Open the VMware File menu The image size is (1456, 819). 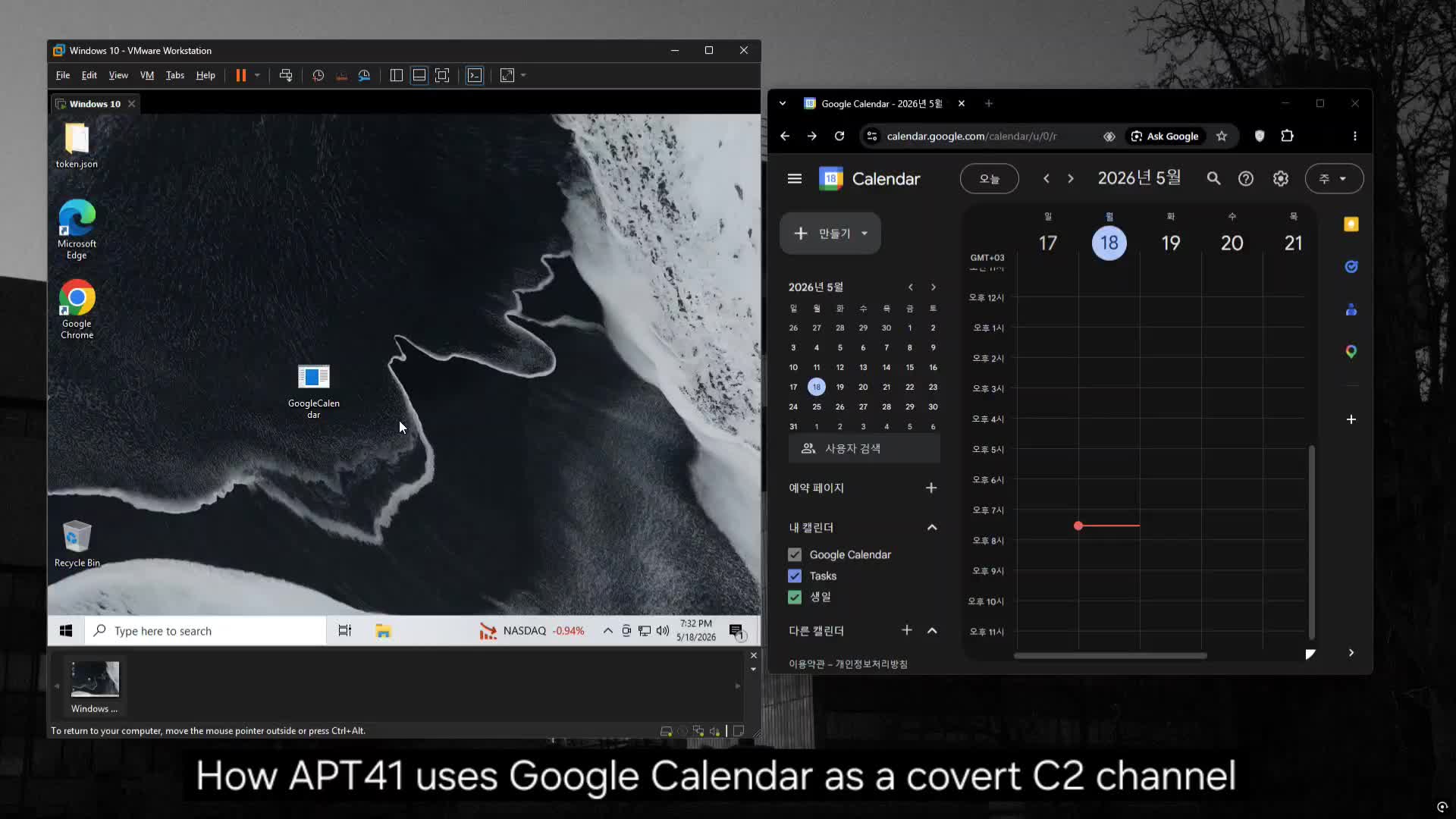click(x=63, y=75)
